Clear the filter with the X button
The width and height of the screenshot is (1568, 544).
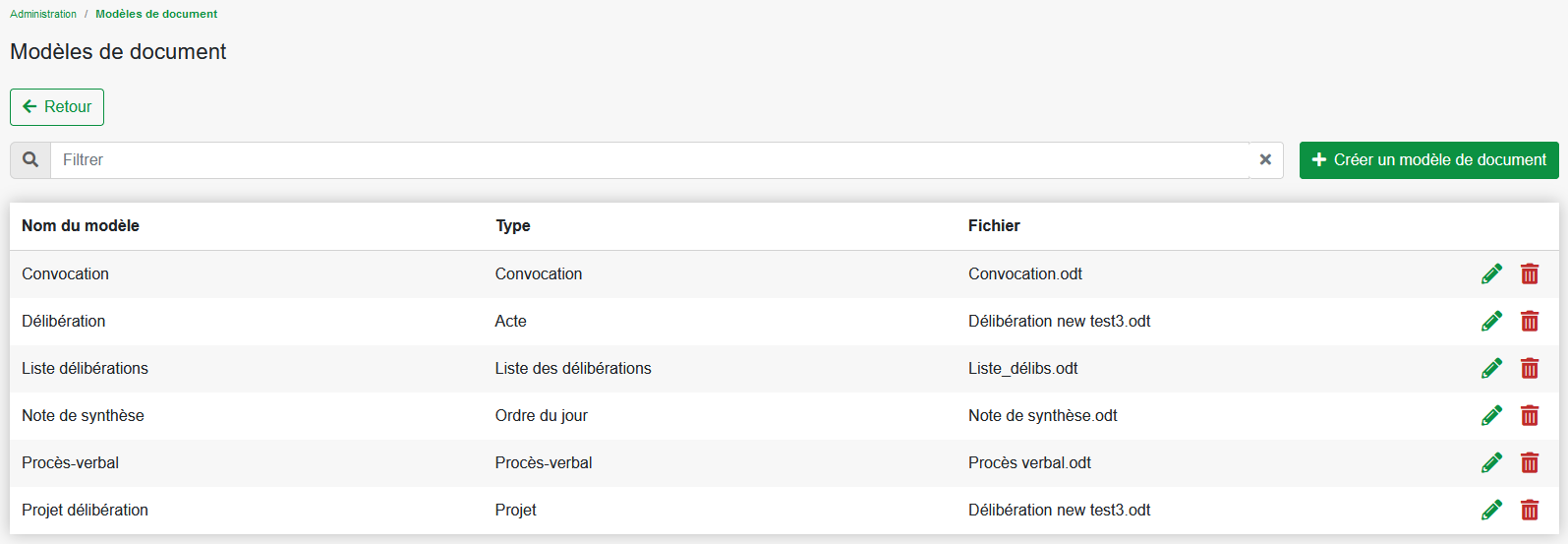click(1265, 159)
